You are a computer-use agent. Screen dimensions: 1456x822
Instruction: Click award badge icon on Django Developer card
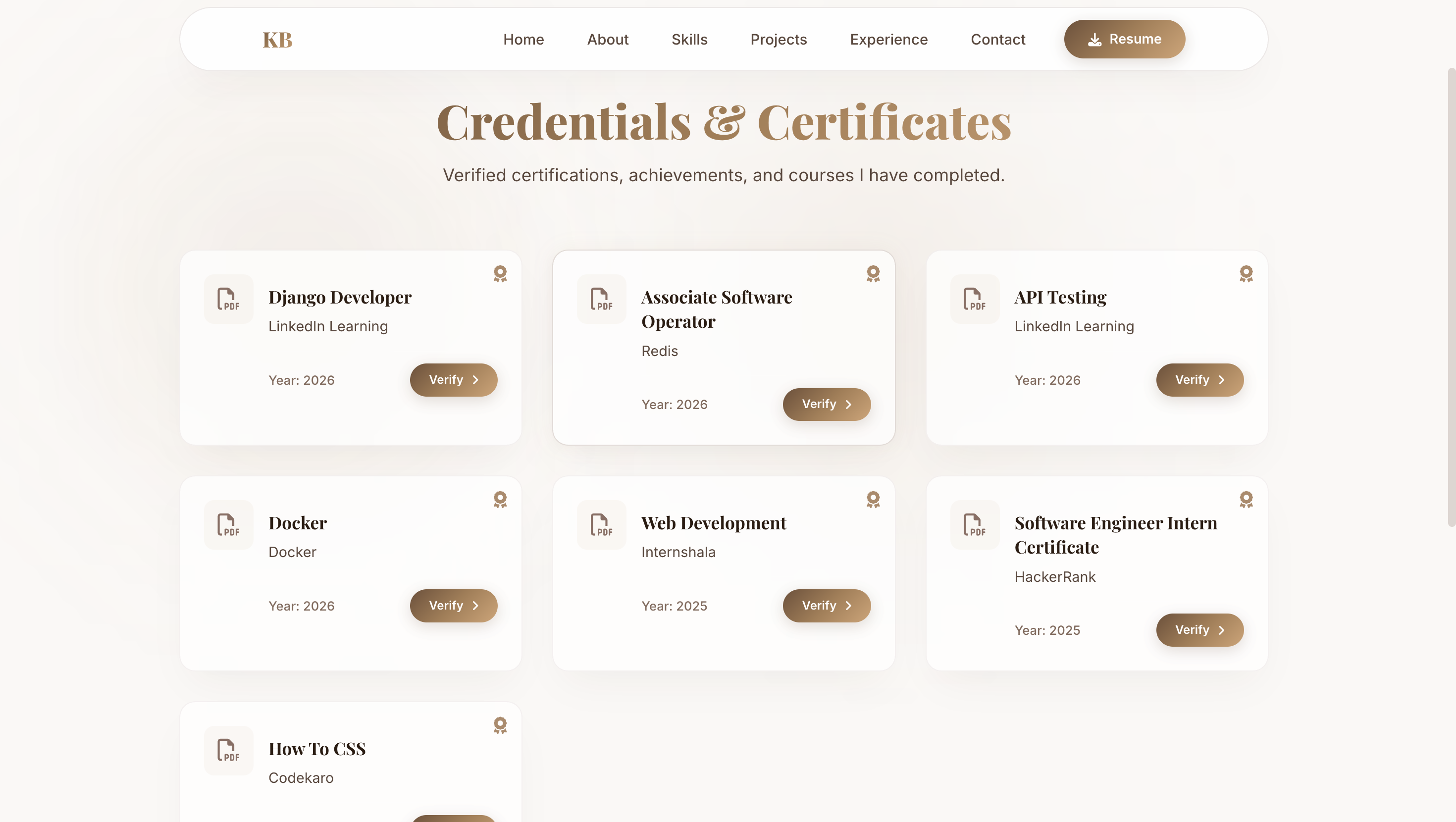pos(500,274)
